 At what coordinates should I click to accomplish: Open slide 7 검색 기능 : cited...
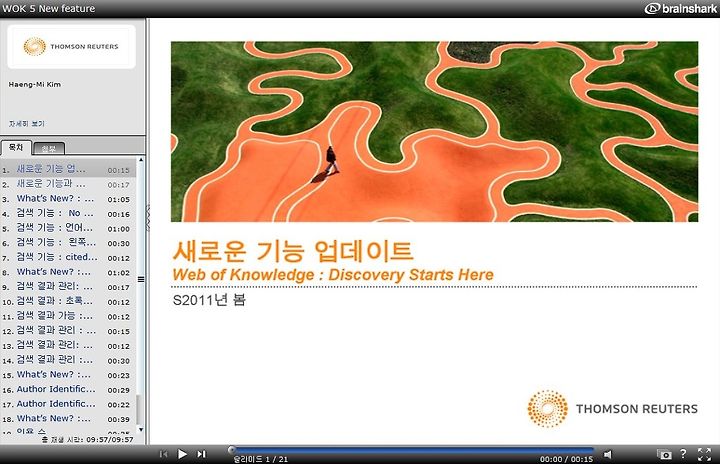click(x=68, y=258)
